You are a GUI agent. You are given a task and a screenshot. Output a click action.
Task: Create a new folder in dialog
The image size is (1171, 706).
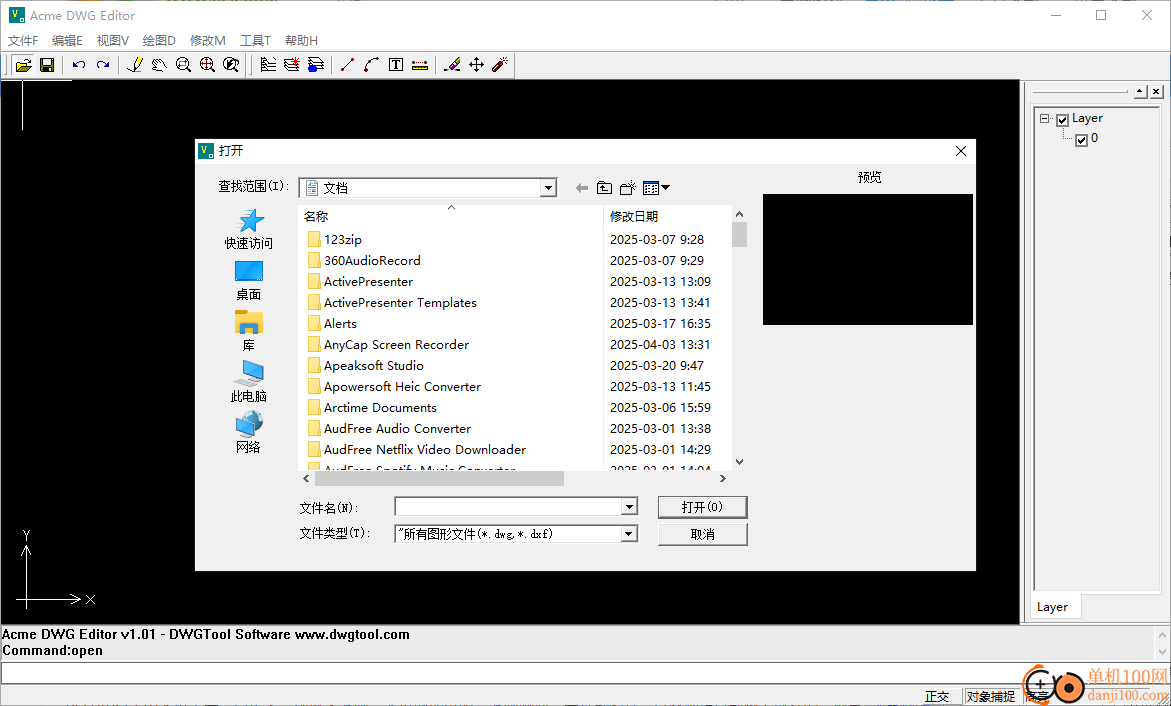click(x=627, y=188)
